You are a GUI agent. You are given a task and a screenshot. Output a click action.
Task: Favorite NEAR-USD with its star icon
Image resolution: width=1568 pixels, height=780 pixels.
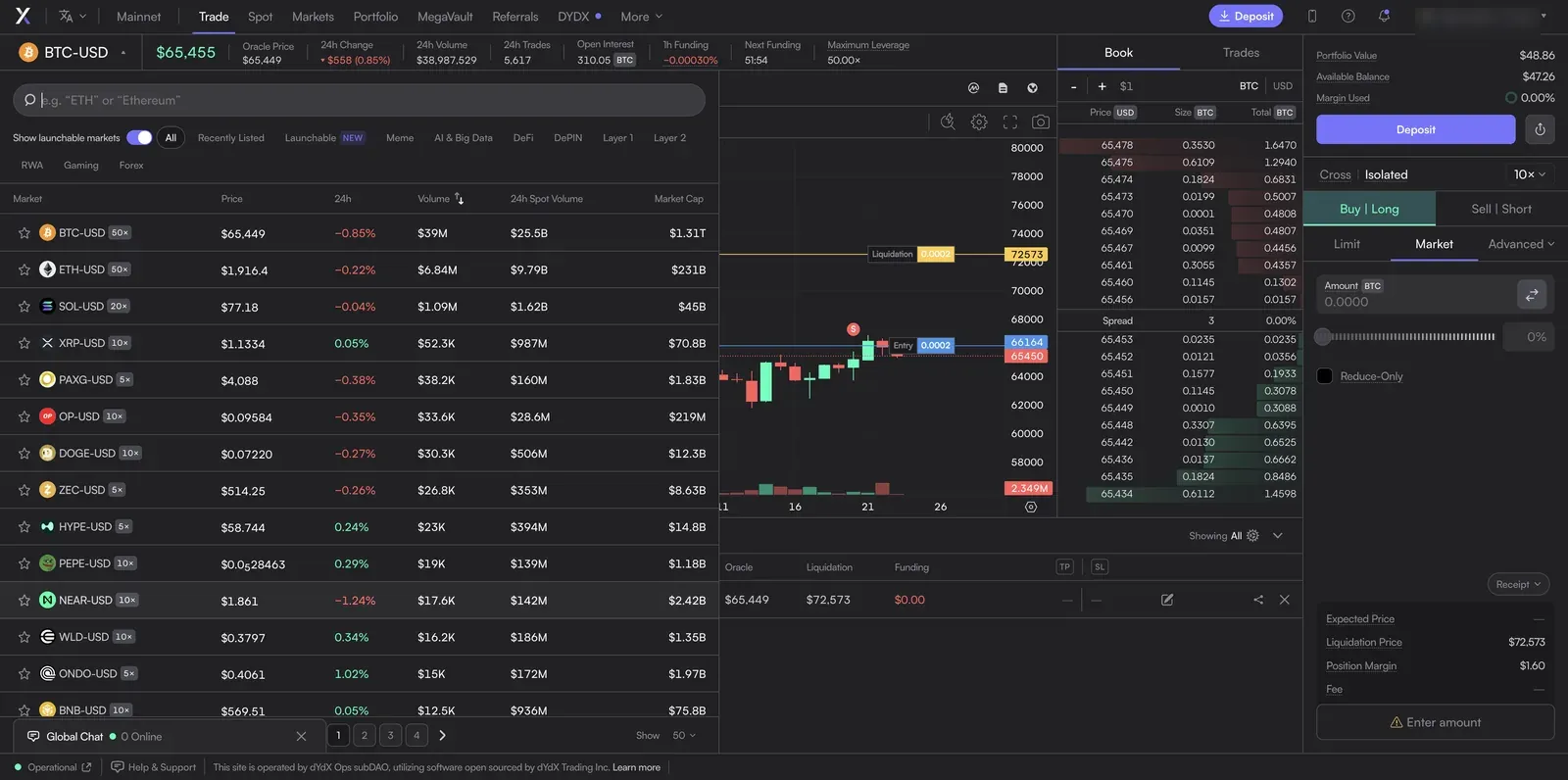coord(24,601)
